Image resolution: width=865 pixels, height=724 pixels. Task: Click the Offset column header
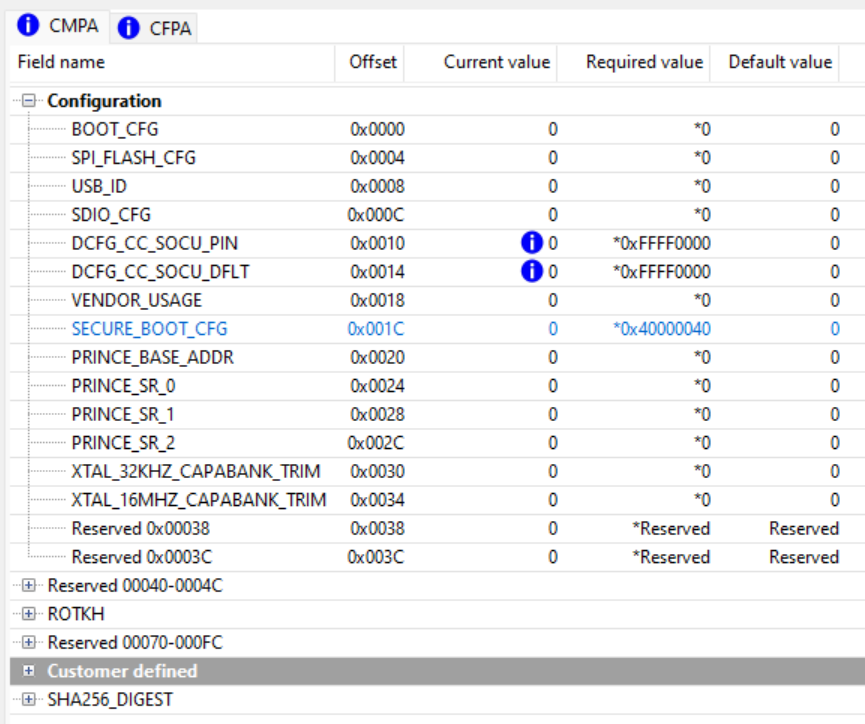(371, 61)
